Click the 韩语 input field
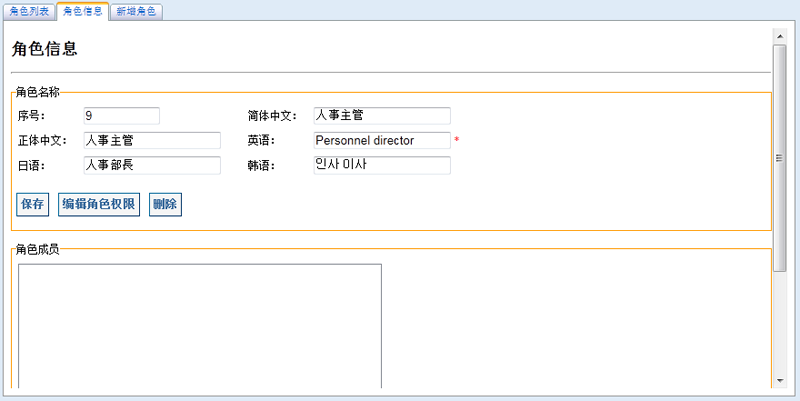 [x=382, y=165]
